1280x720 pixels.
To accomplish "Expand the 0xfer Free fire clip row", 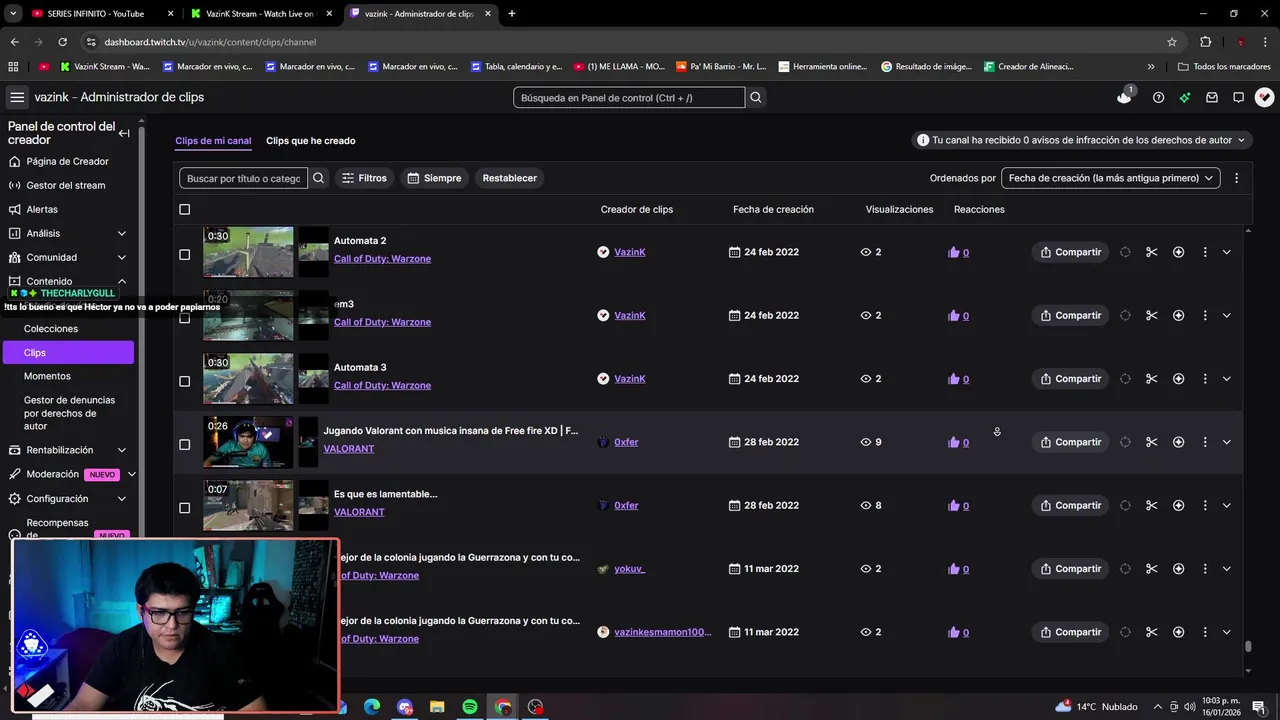I will click(x=1227, y=442).
